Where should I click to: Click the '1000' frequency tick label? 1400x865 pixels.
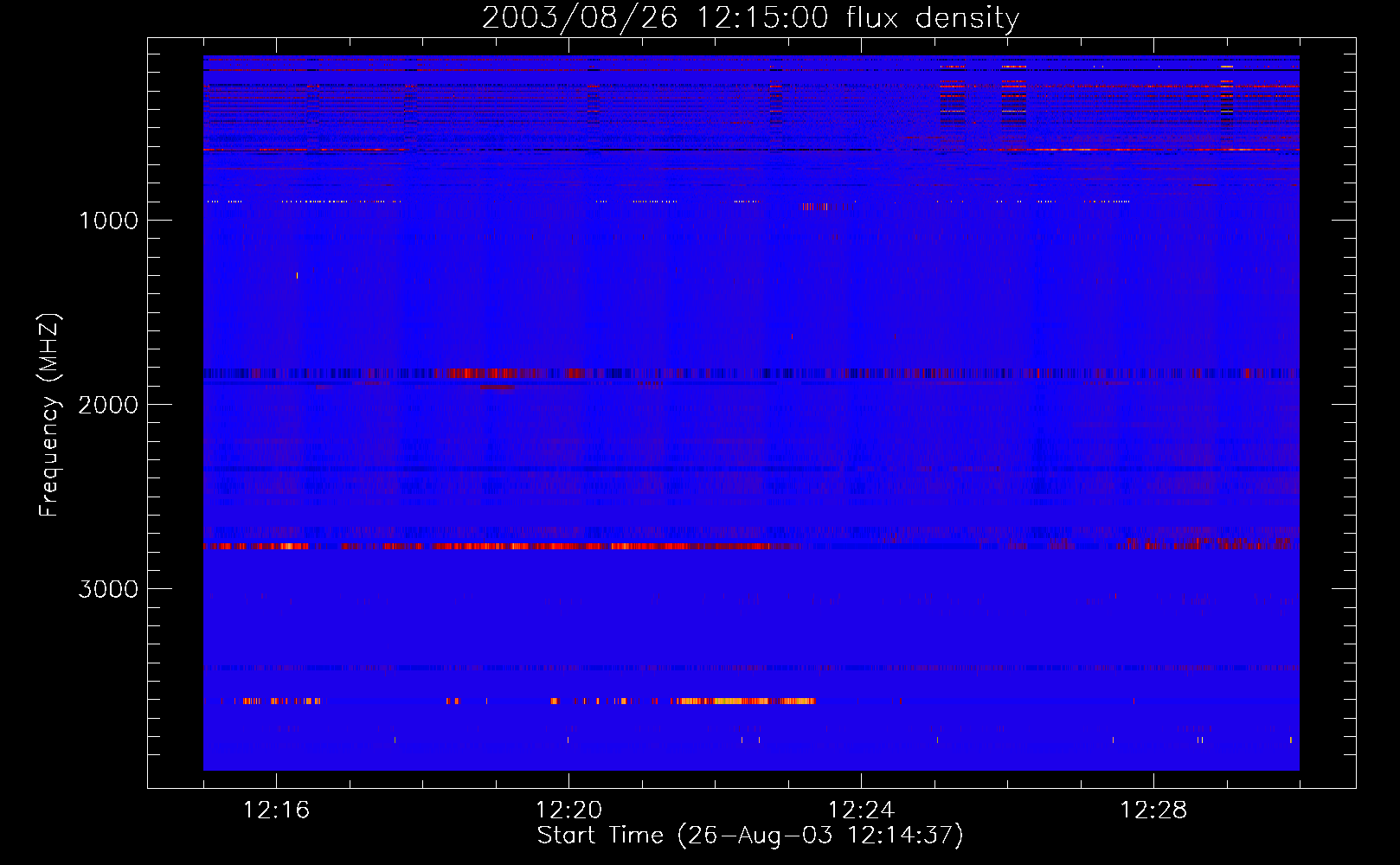108,221
